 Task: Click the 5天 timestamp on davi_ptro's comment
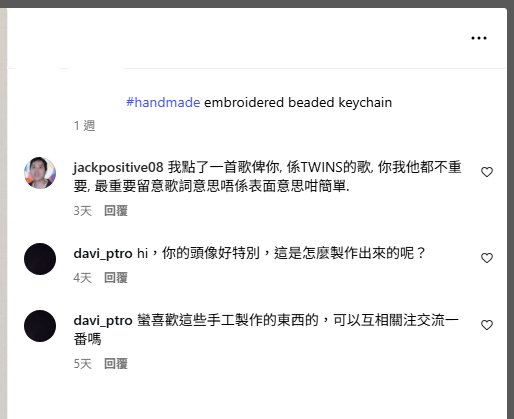coord(82,364)
